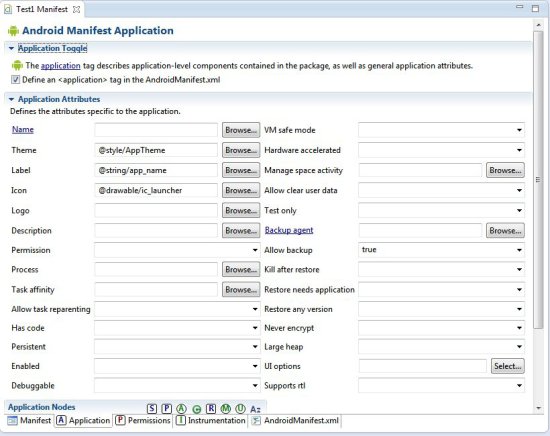
Task: Switch to the Instrumentation tab
Action: (210, 420)
